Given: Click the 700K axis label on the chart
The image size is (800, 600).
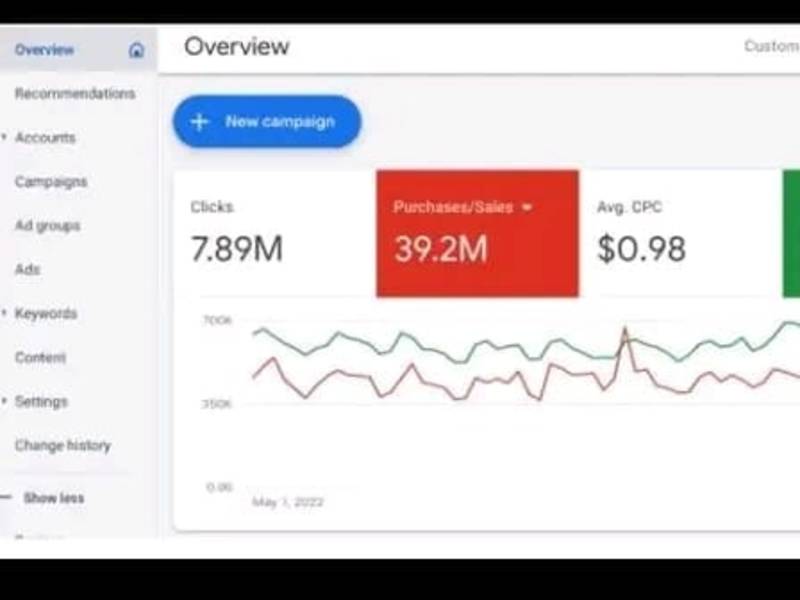Looking at the screenshot, I should click(x=217, y=320).
